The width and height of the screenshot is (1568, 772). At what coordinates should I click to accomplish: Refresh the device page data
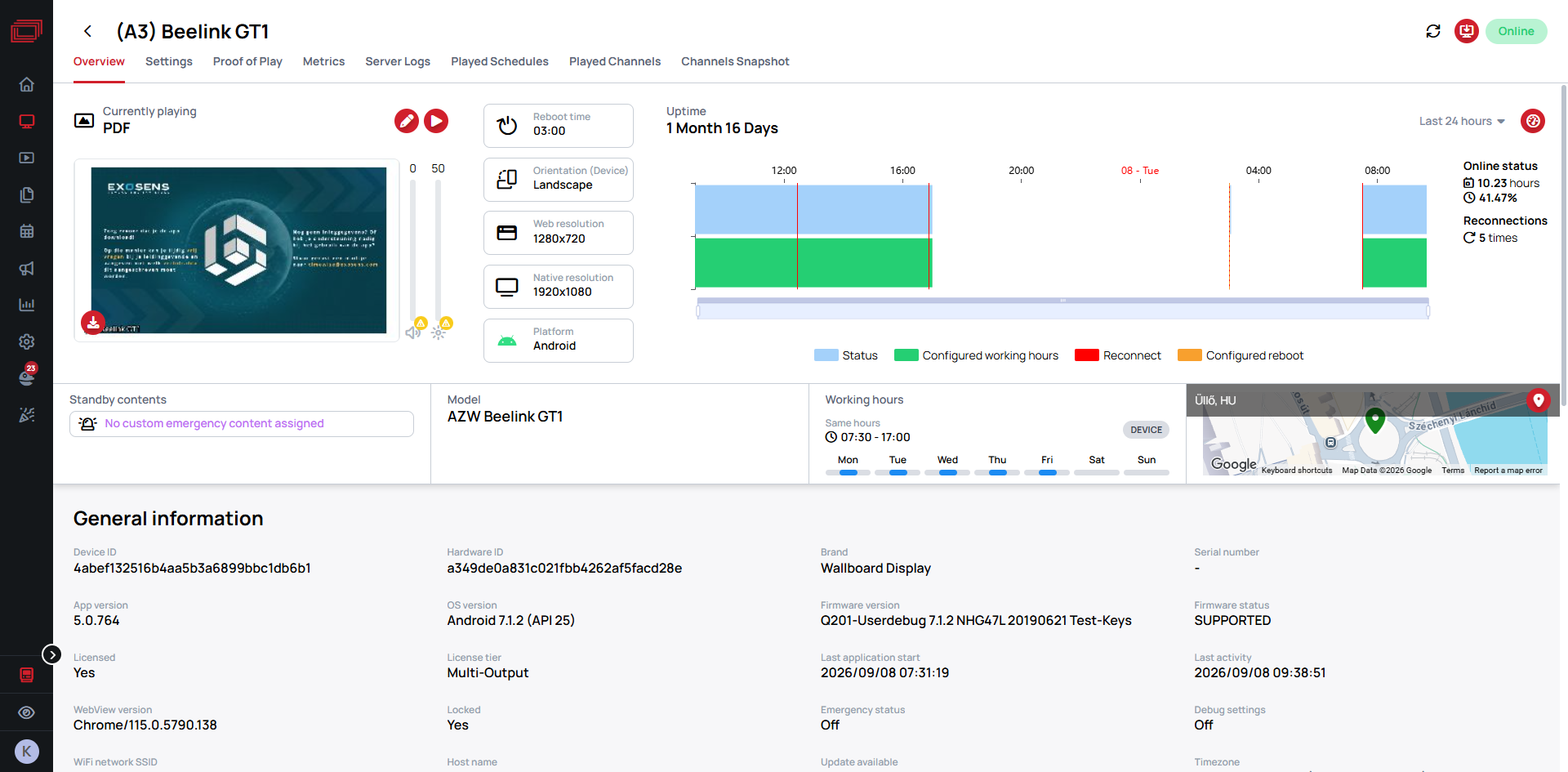tap(1433, 31)
